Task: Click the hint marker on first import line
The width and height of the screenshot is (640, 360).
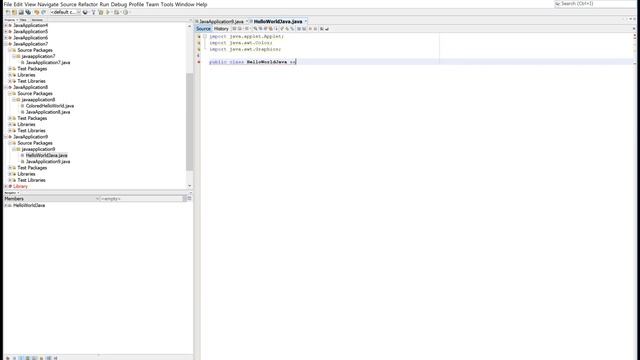Action: [199, 36]
